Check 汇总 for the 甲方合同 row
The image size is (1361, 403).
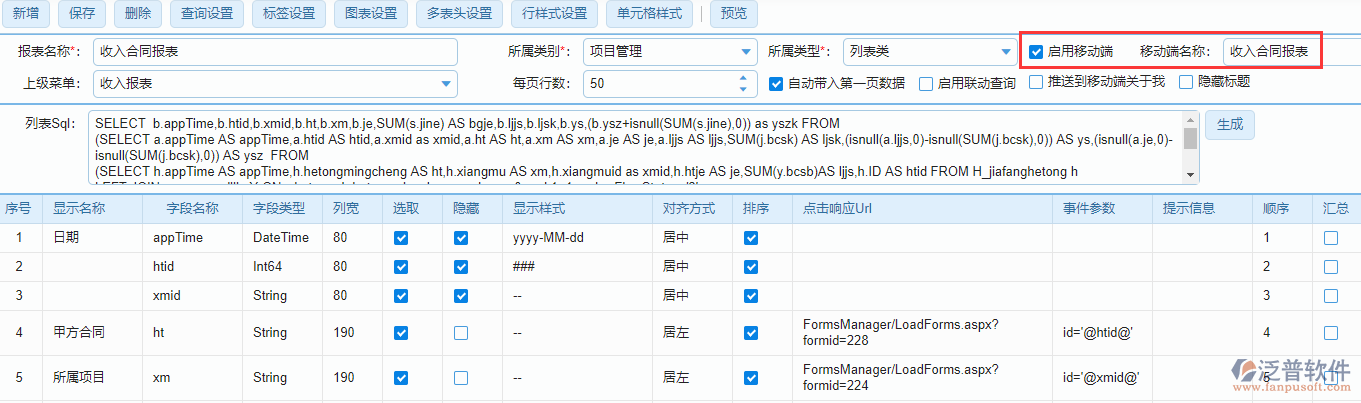1331,332
